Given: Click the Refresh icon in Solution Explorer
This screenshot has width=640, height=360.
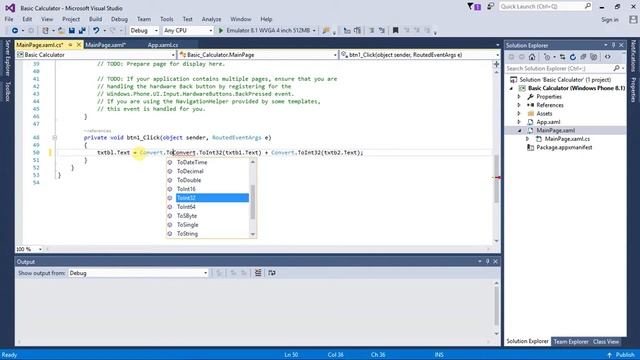Looking at the screenshot, I should tap(573, 57).
